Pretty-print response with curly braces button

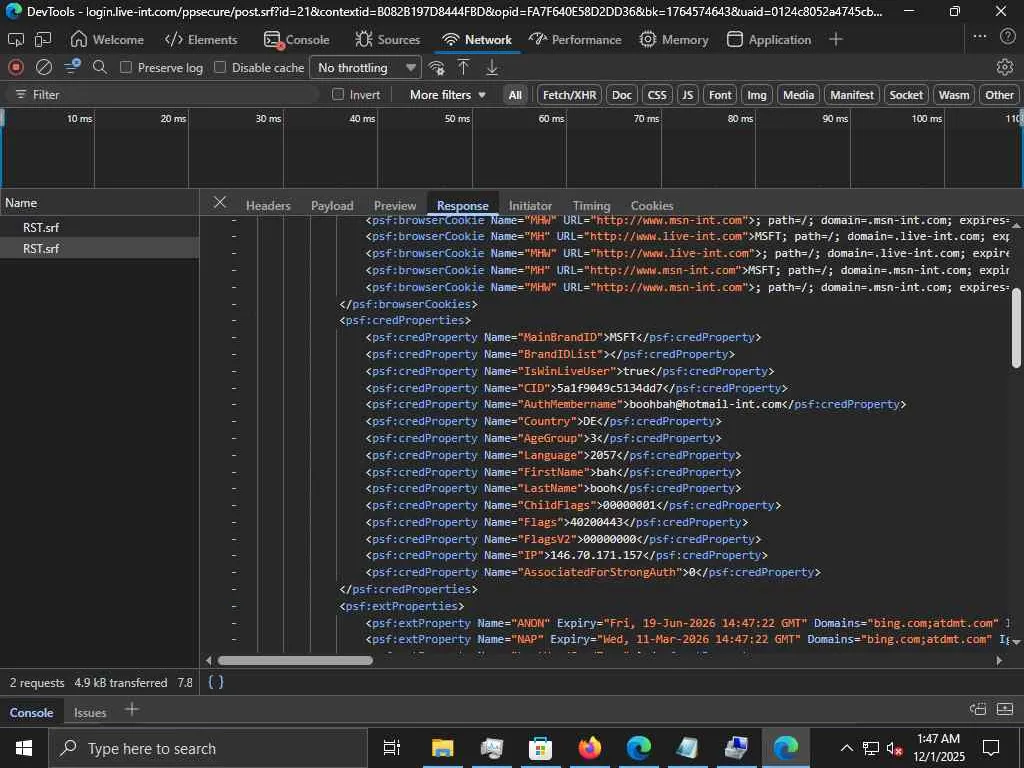tap(215, 682)
